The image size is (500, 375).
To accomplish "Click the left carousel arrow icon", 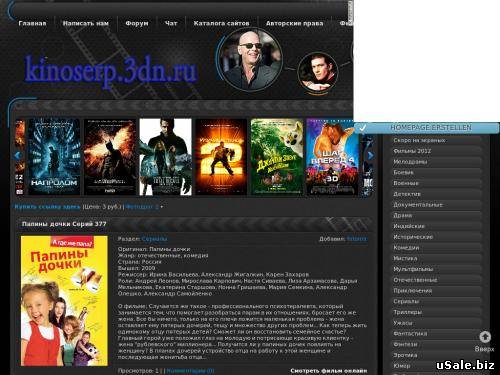I will 18,155.
